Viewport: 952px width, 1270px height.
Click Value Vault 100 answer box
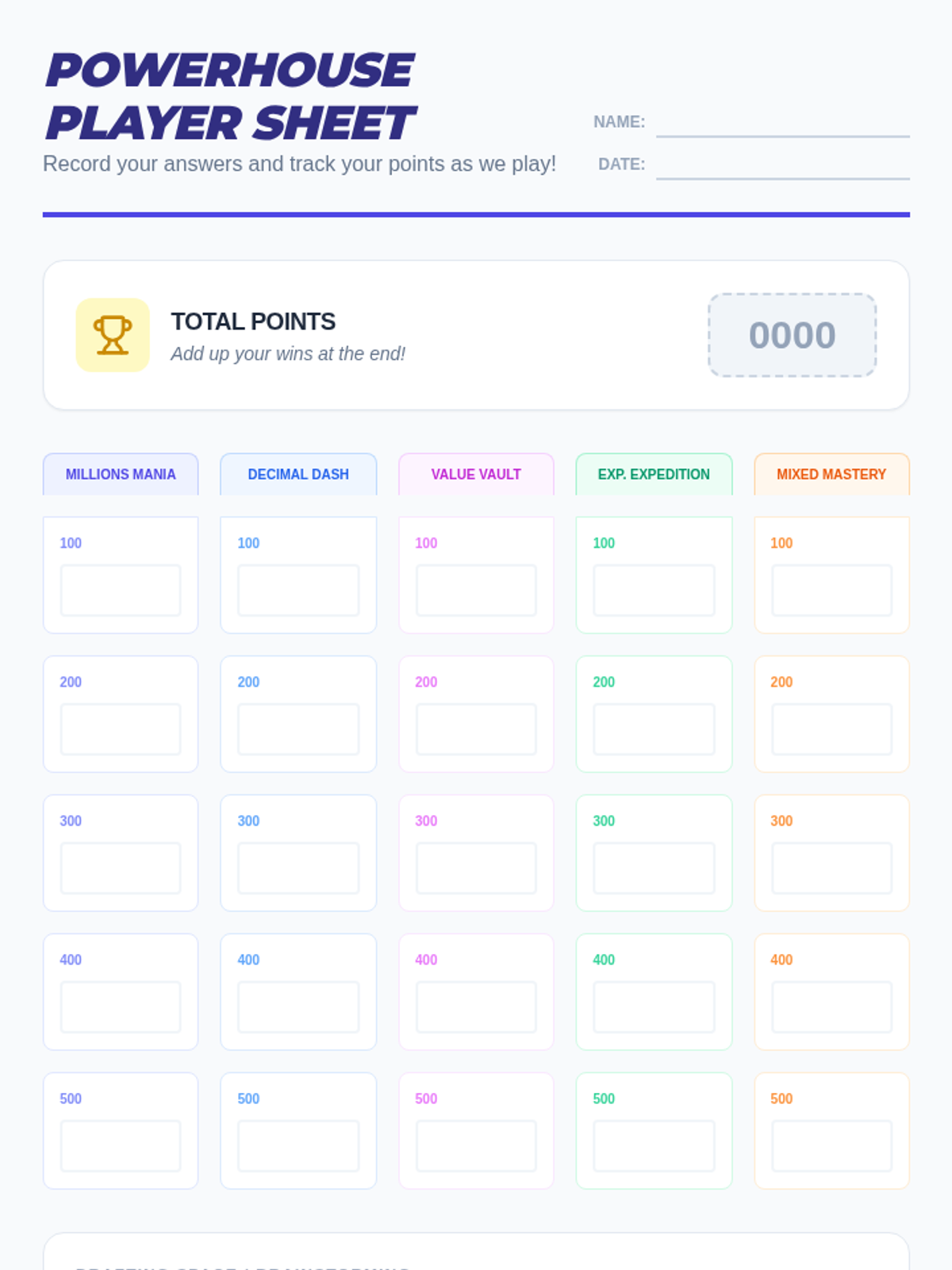coord(476,591)
